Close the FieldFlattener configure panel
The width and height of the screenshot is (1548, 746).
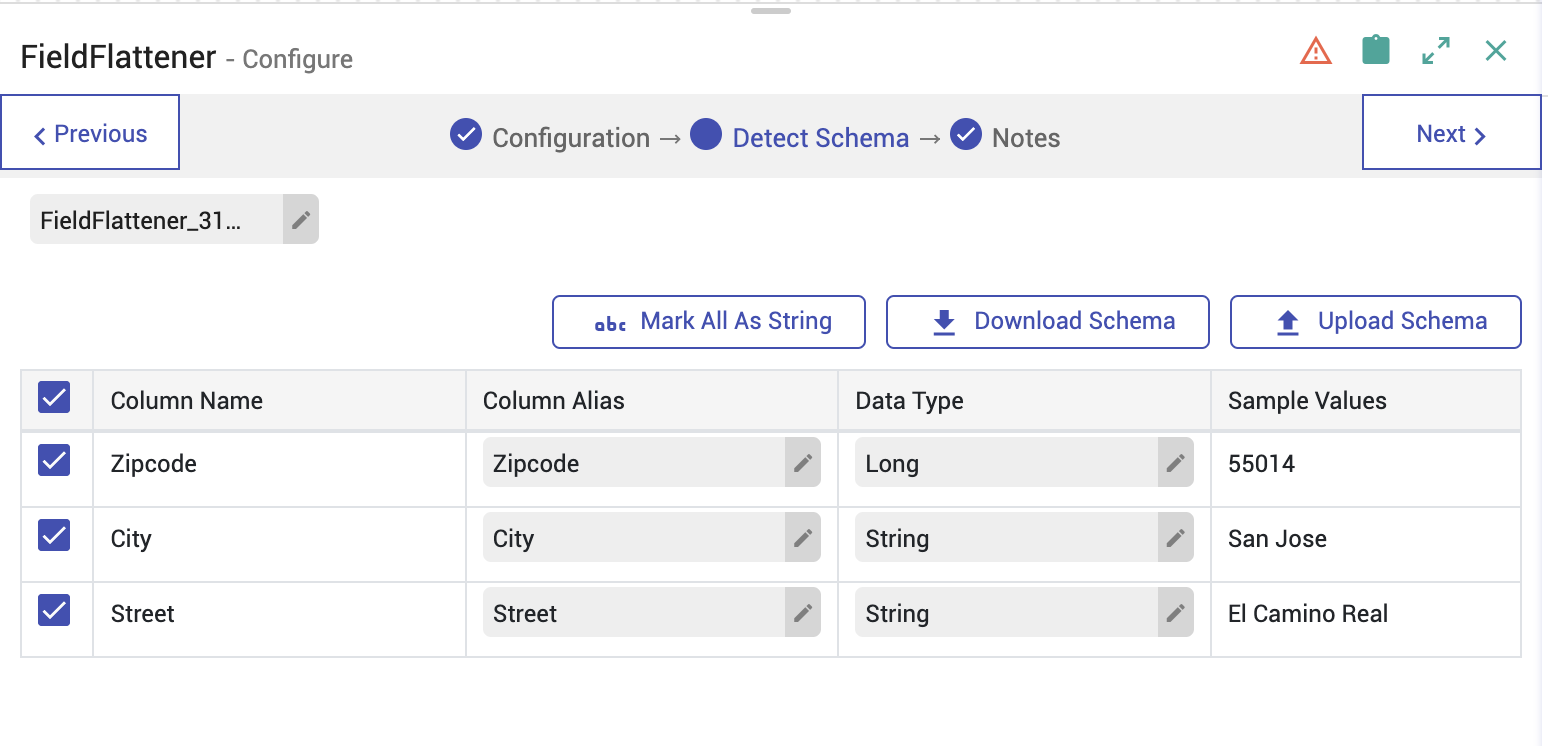click(x=1496, y=51)
